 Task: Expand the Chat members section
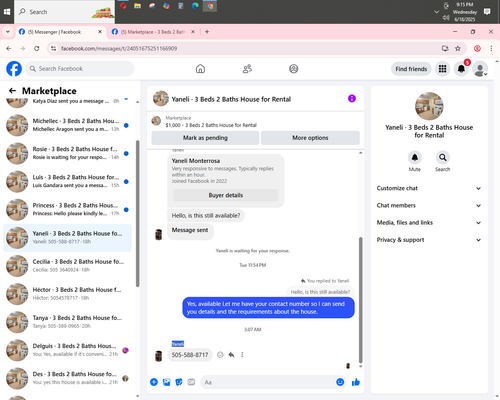(x=429, y=205)
